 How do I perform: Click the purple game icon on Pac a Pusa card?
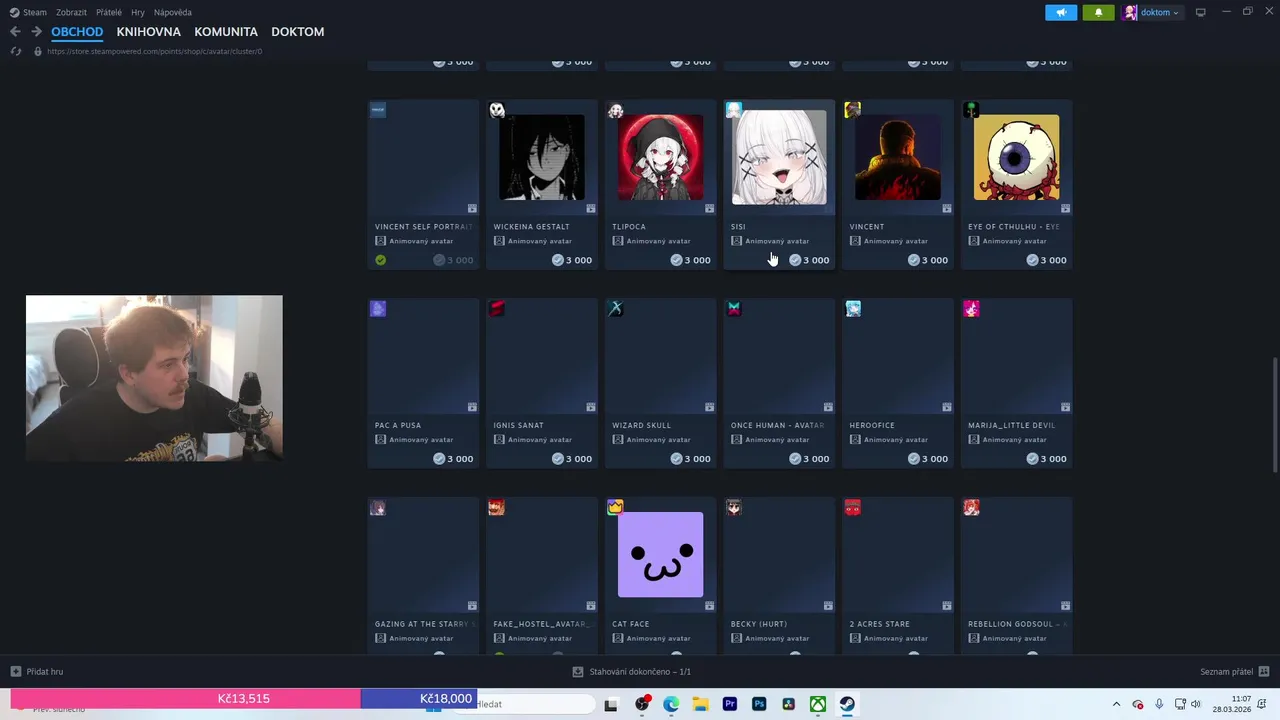[x=378, y=309]
